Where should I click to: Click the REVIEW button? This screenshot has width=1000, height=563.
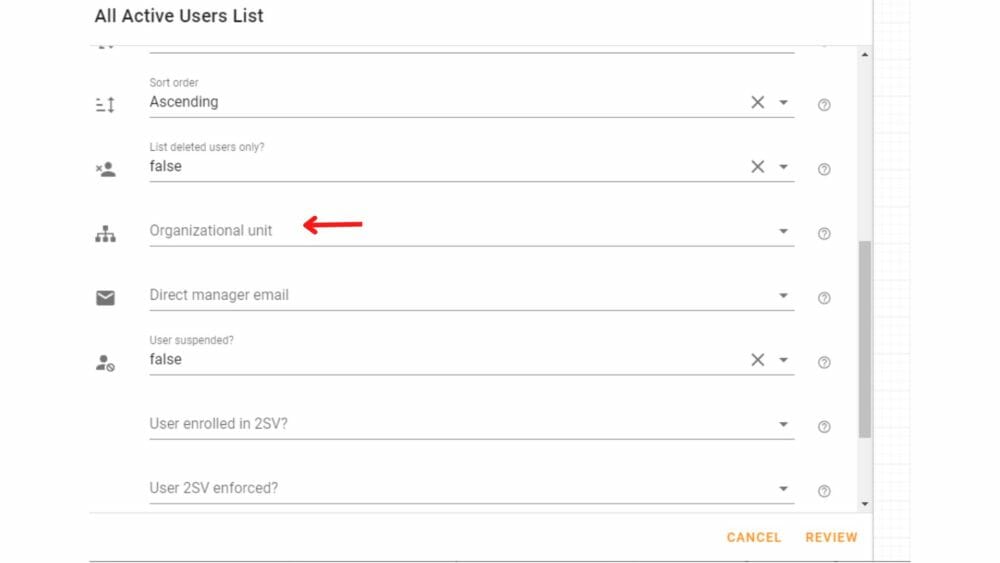point(831,537)
